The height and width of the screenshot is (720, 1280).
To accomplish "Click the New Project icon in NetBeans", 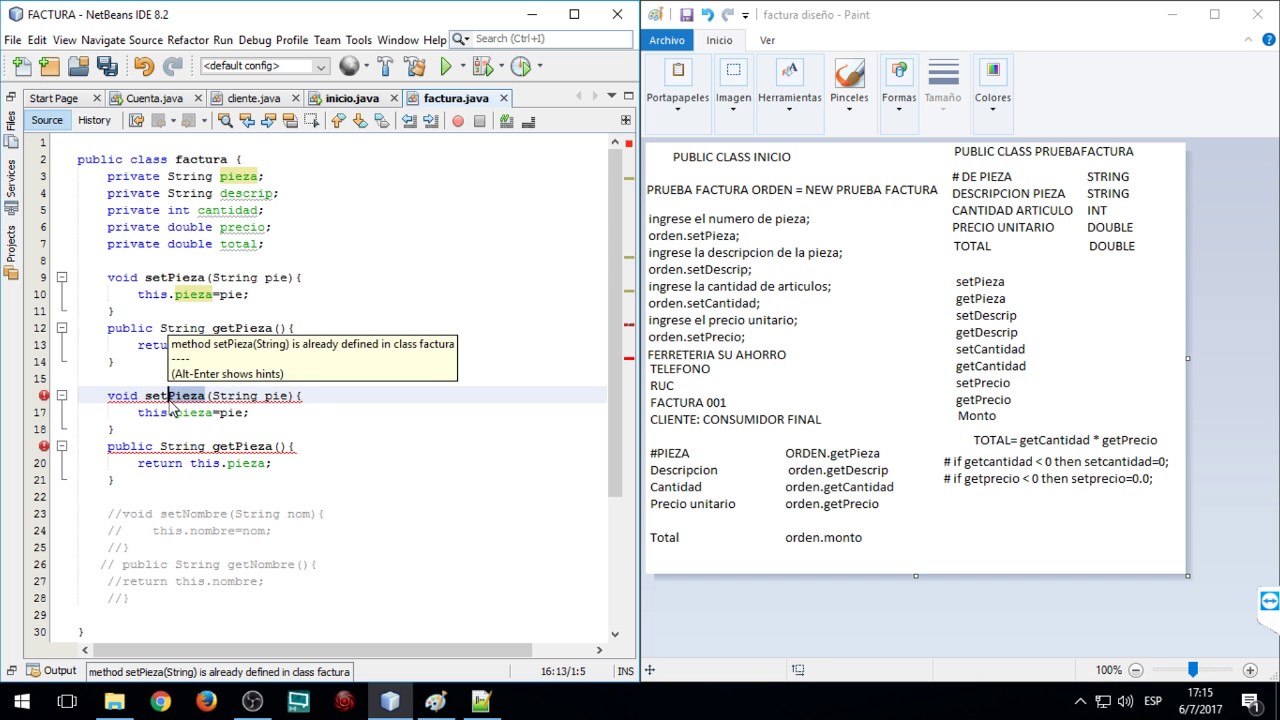I will [x=50, y=66].
